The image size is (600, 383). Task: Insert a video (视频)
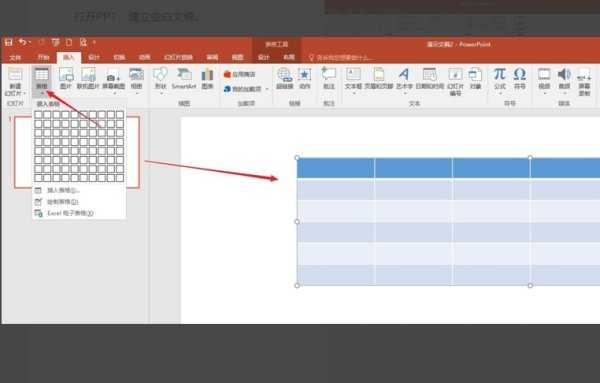[544, 80]
